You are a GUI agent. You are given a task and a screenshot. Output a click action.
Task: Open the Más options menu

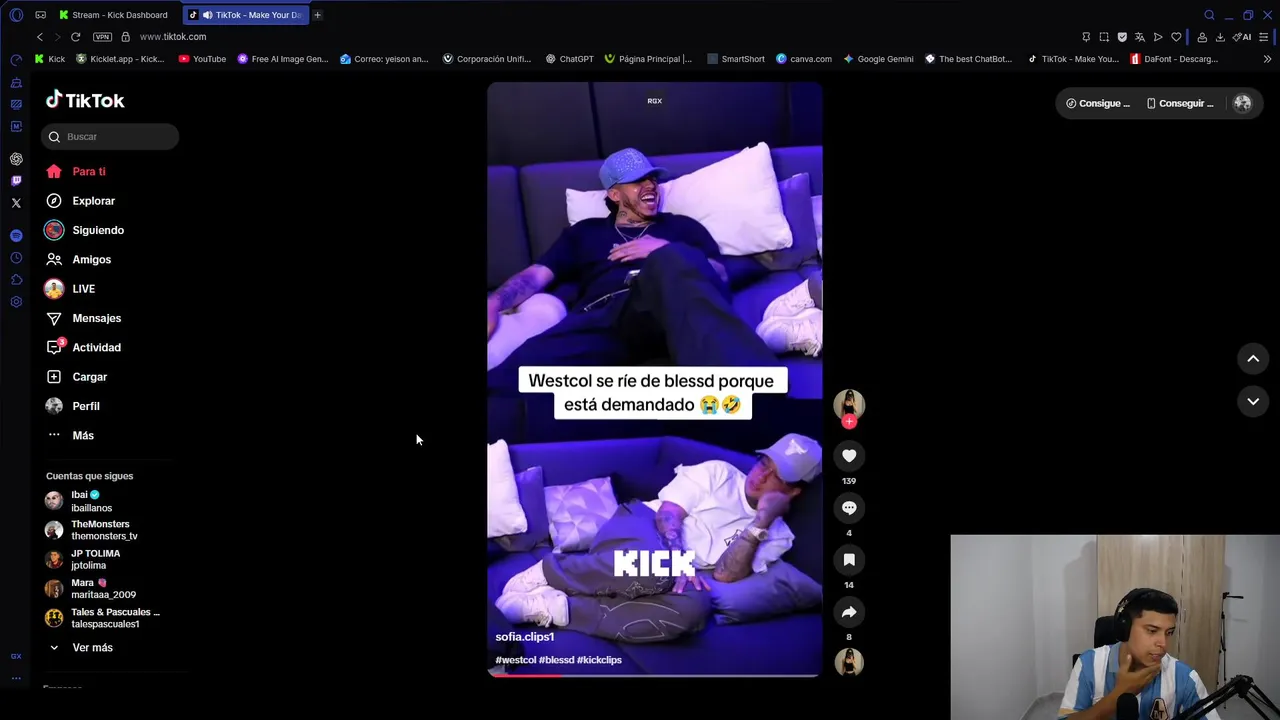click(70, 436)
